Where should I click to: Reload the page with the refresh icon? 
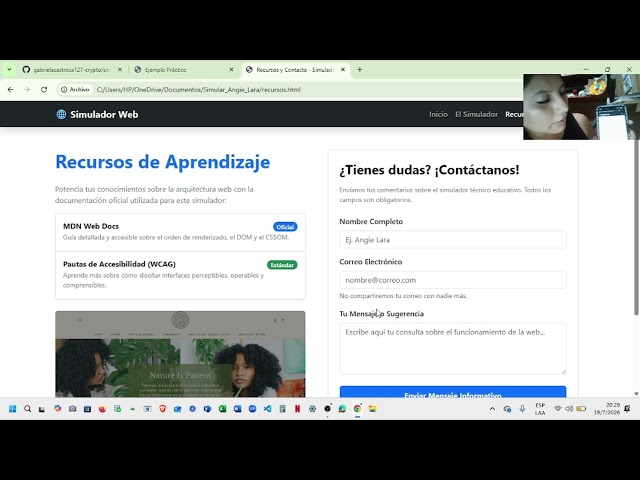point(44,89)
